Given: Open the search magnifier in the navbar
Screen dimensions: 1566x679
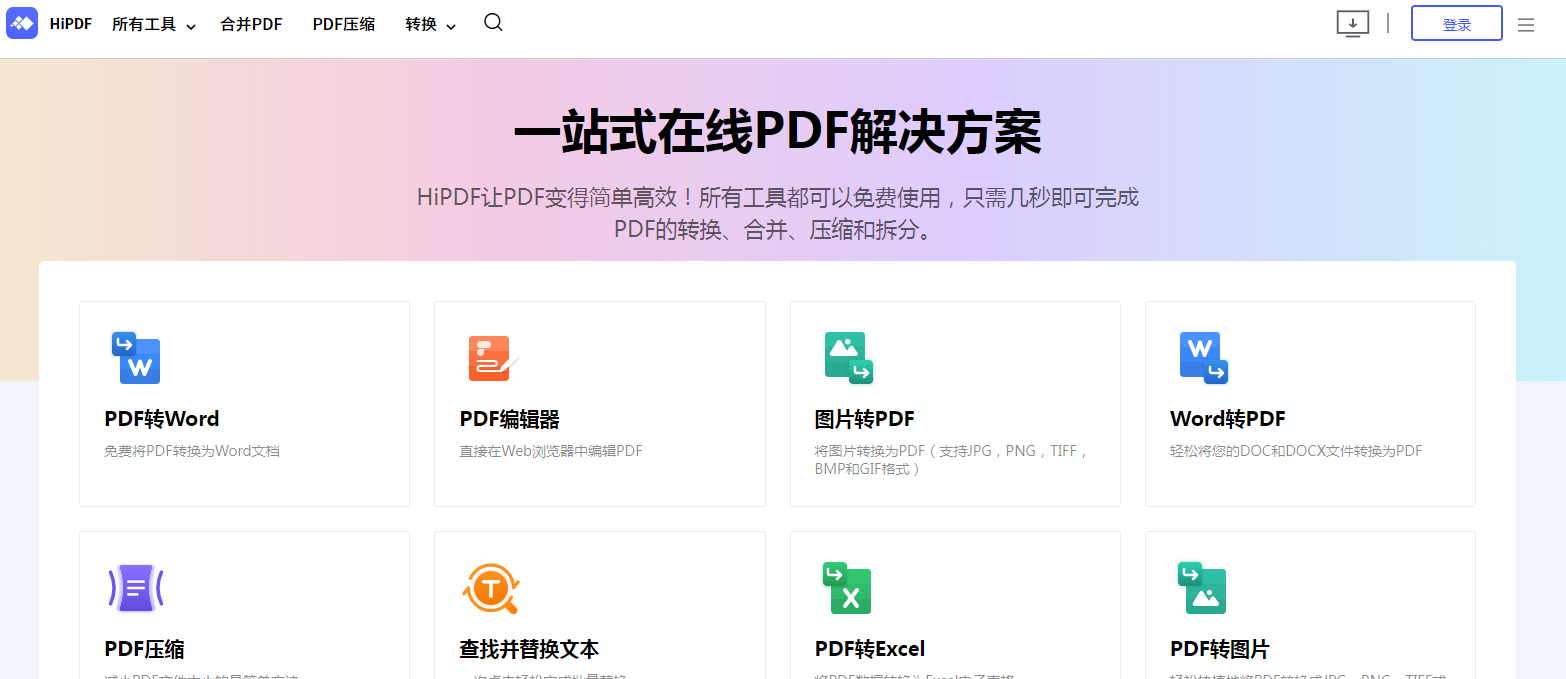Looking at the screenshot, I should coord(492,22).
